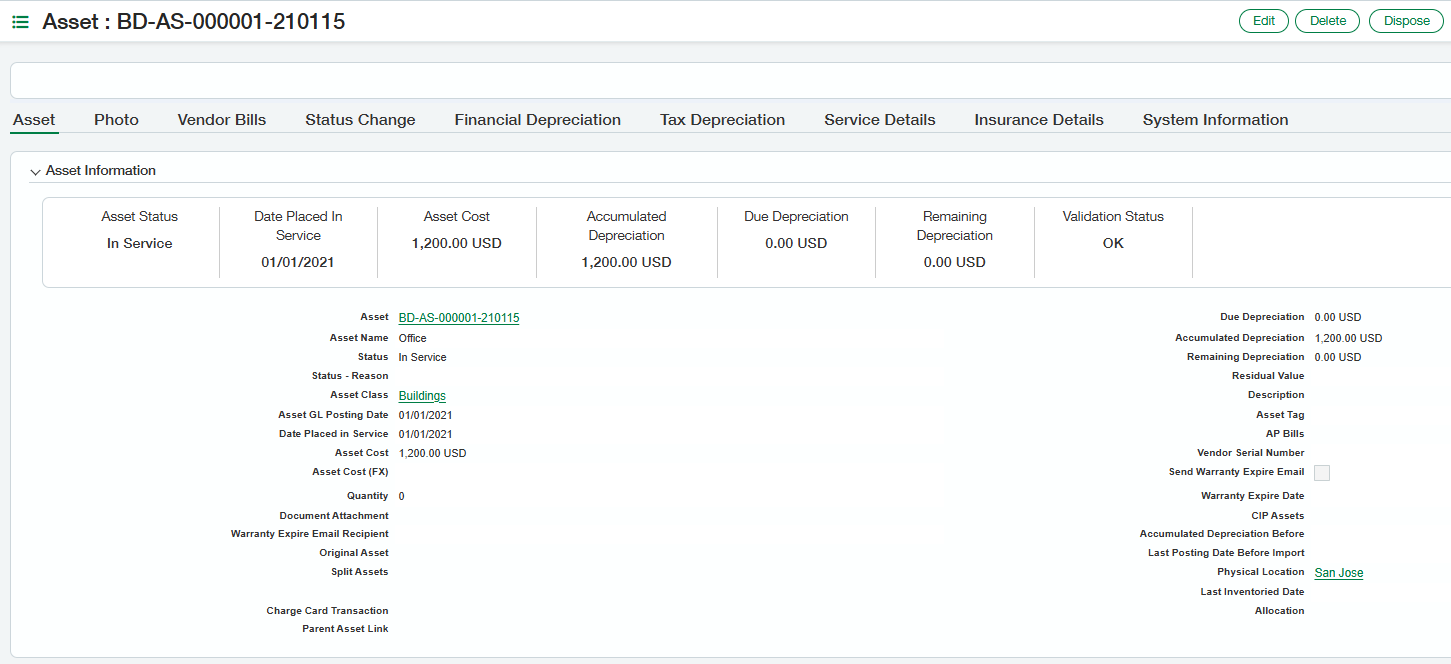Select the Asset tab
Image resolution: width=1451 pixels, height=664 pixels.
[33, 119]
